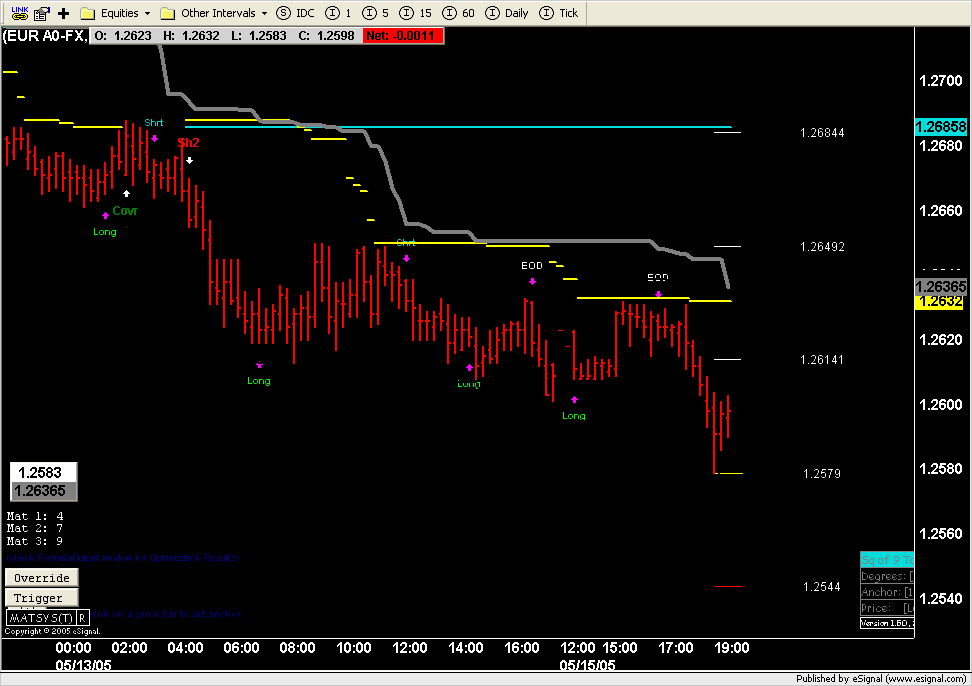
Task: Click the 05/15/05 date label
Action: tap(588, 666)
